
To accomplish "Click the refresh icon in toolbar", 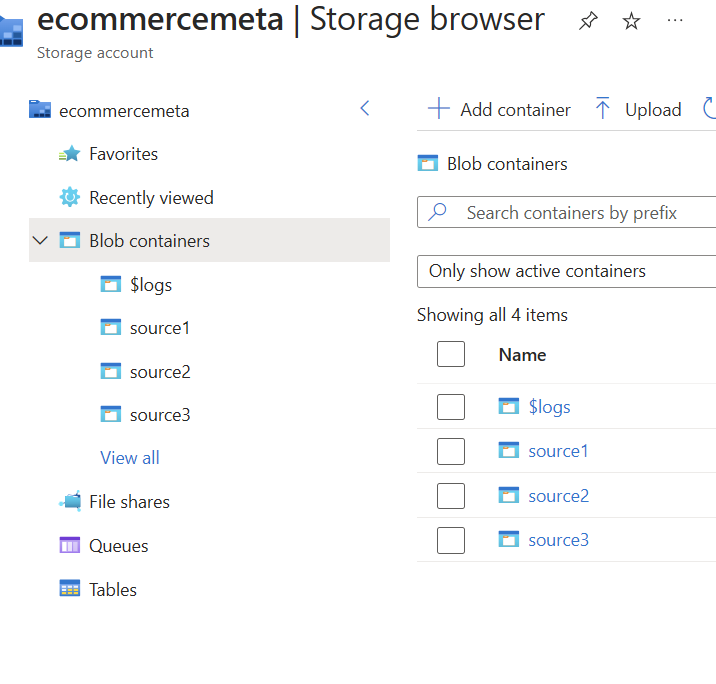I will tap(709, 108).
